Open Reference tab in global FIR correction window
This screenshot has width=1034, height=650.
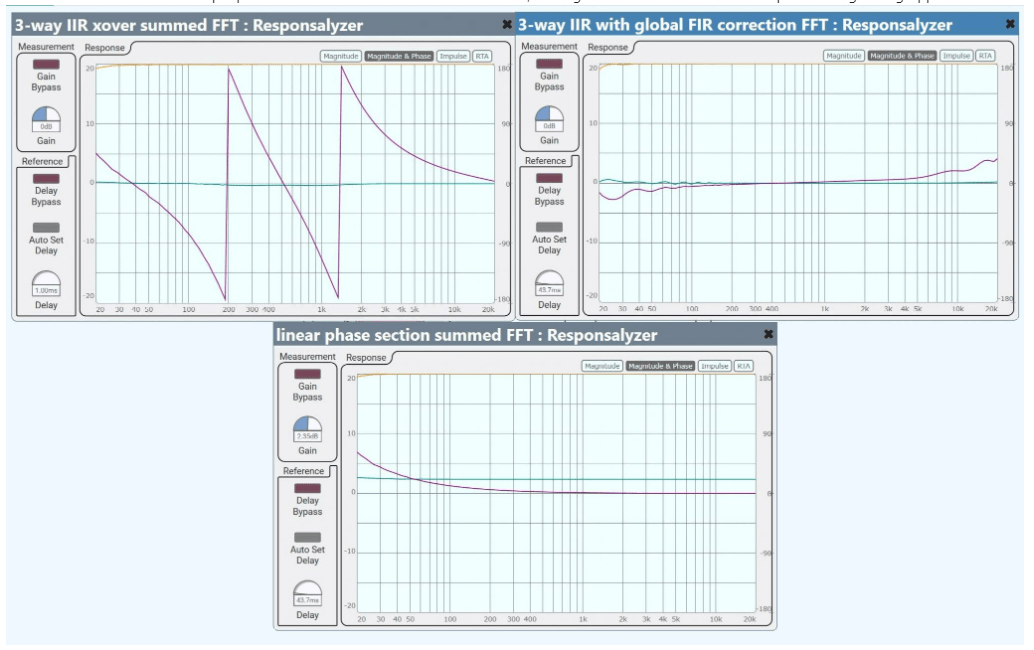click(545, 161)
